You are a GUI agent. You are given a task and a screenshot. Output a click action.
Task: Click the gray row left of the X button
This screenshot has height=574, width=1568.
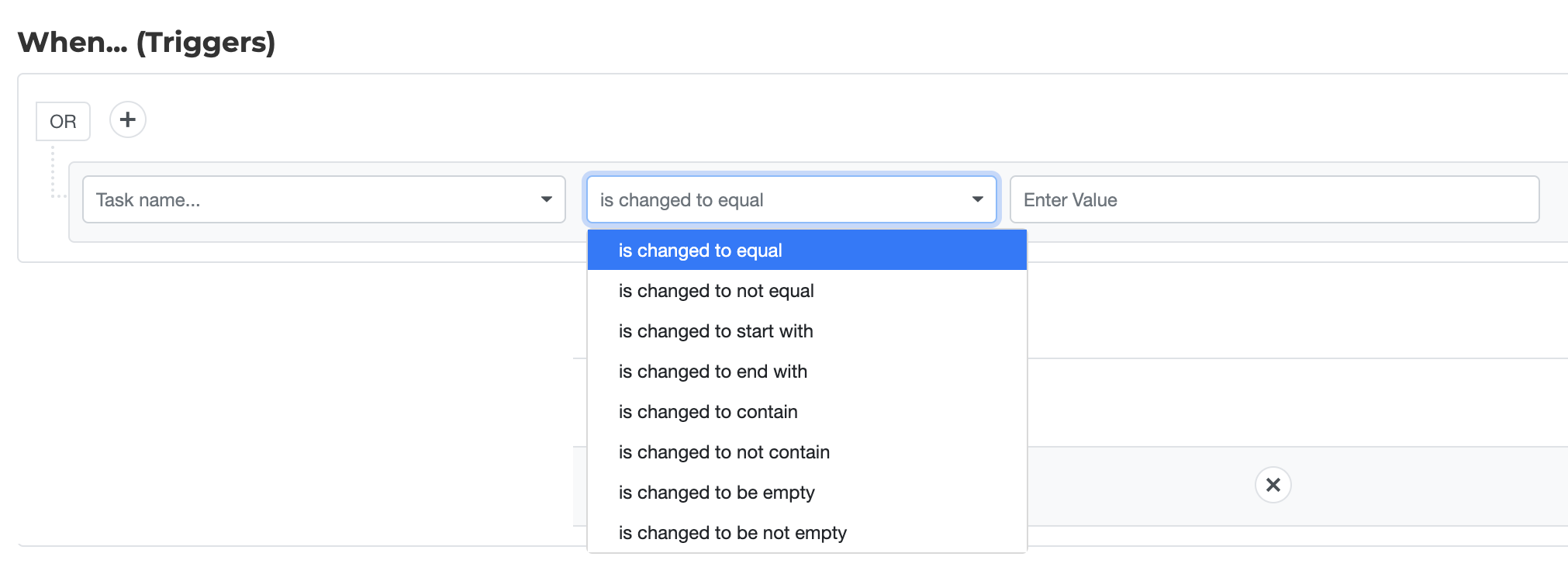tap(1140, 486)
